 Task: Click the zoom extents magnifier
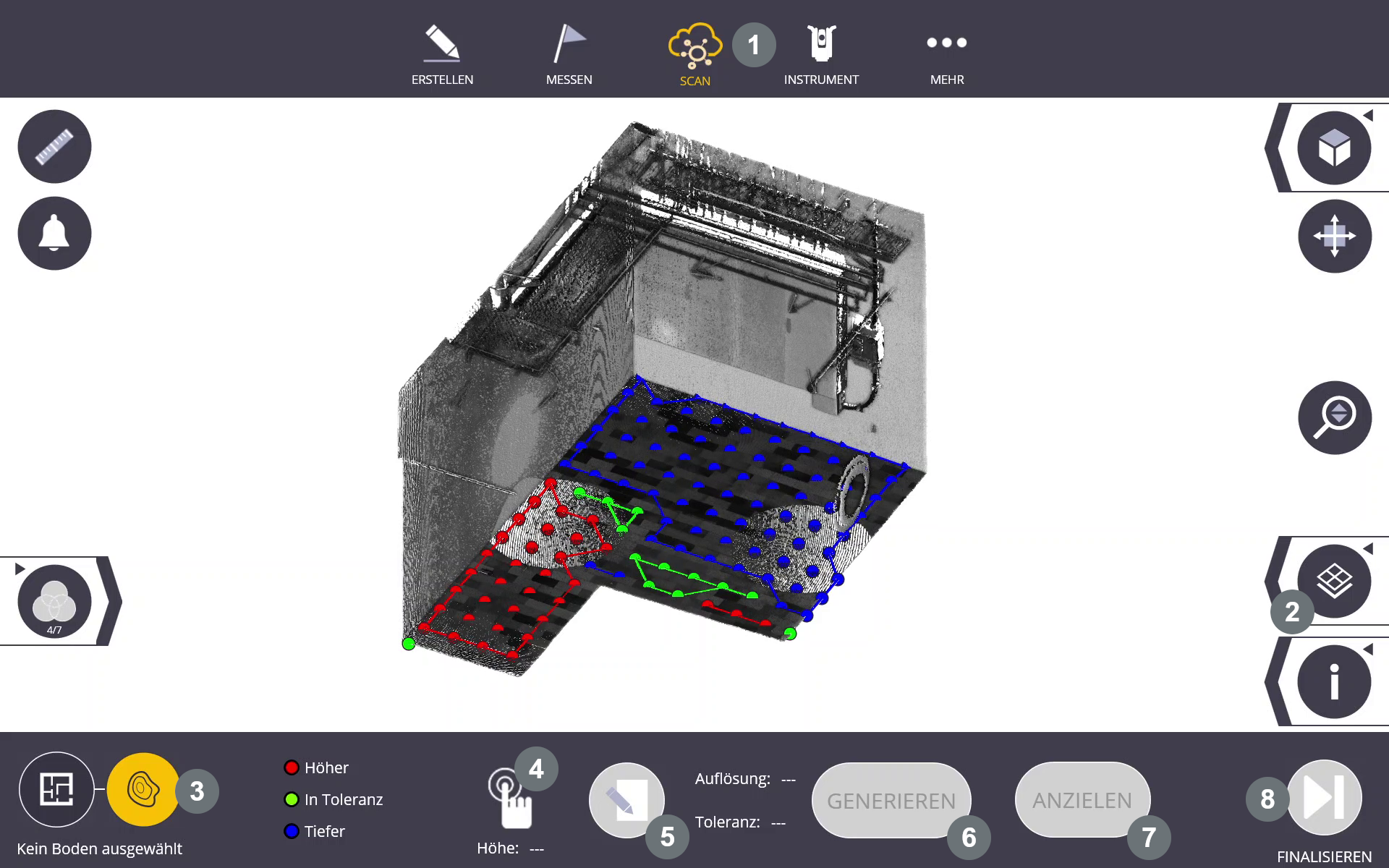1334,417
